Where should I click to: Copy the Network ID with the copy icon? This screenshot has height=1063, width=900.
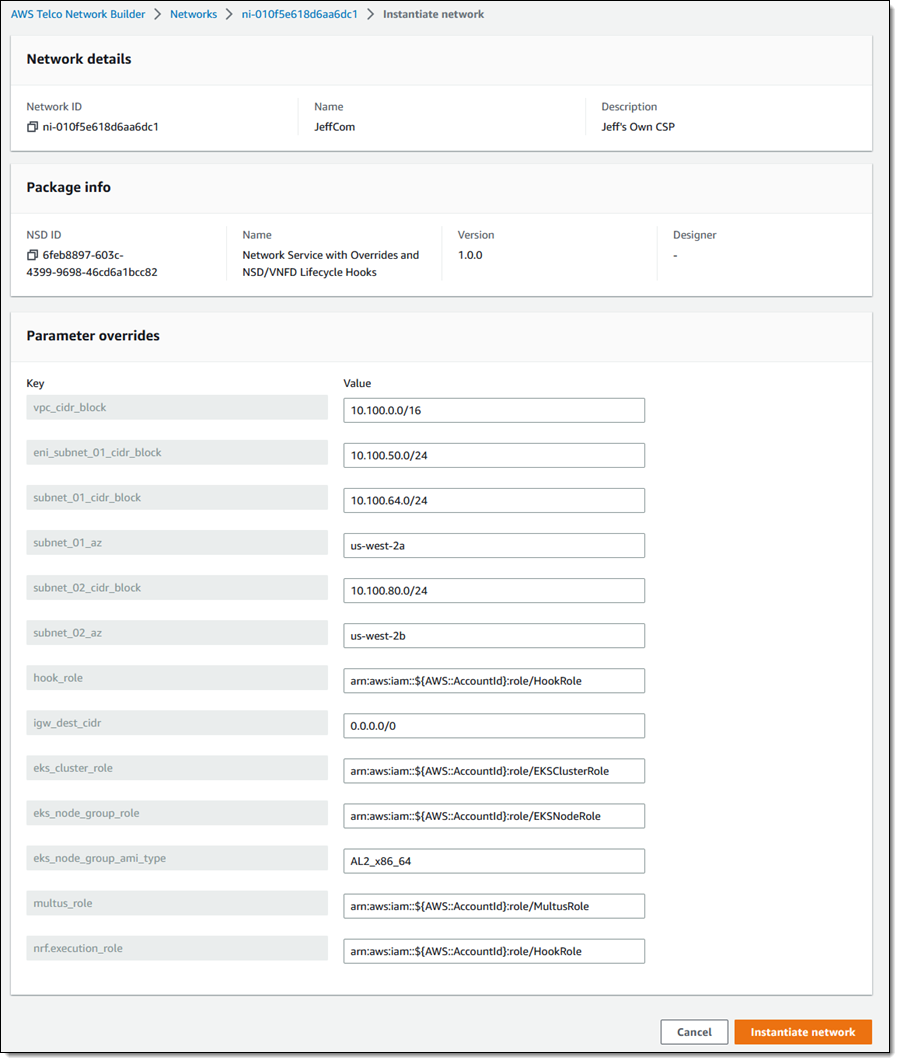click(x=32, y=127)
